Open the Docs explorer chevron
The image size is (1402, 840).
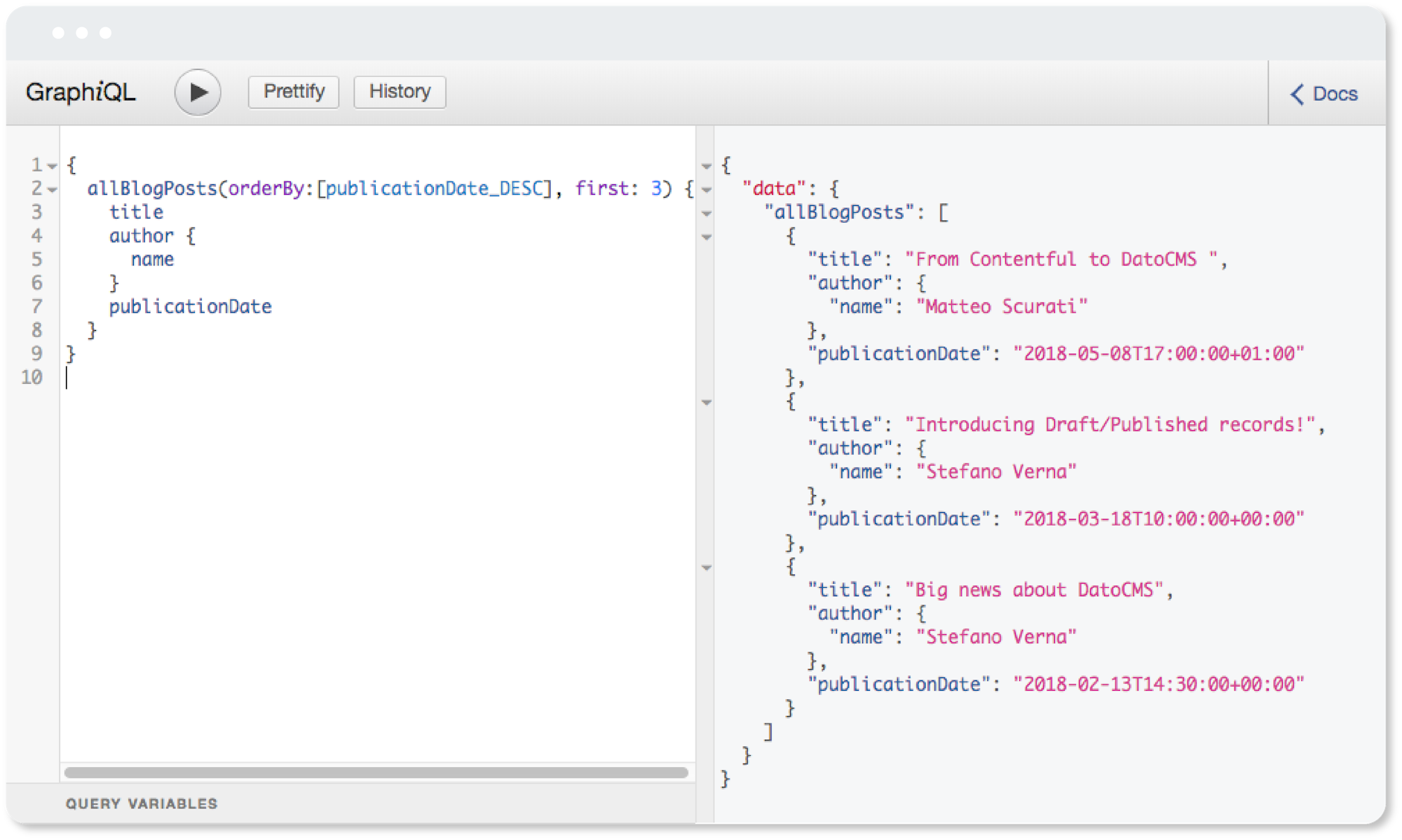[x=1298, y=94]
